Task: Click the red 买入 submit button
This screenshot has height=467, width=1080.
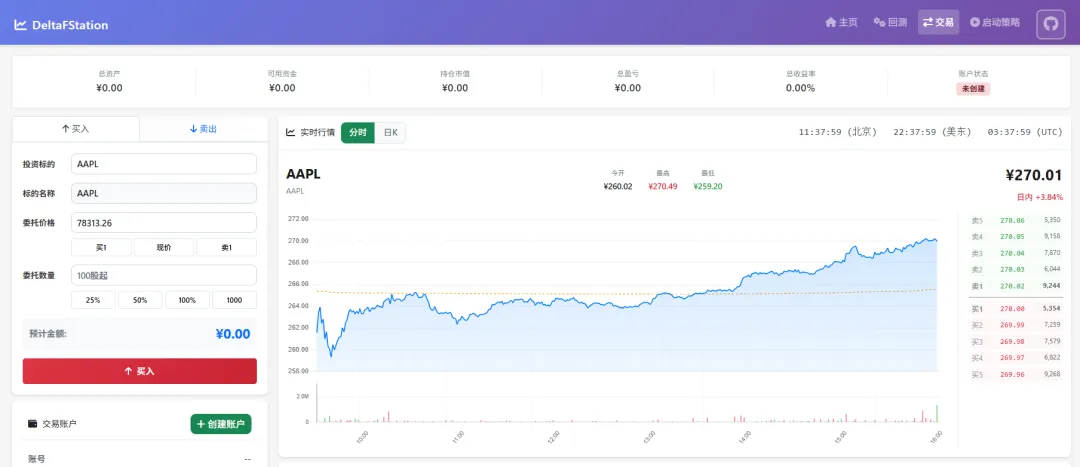Action: coord(140,371)
